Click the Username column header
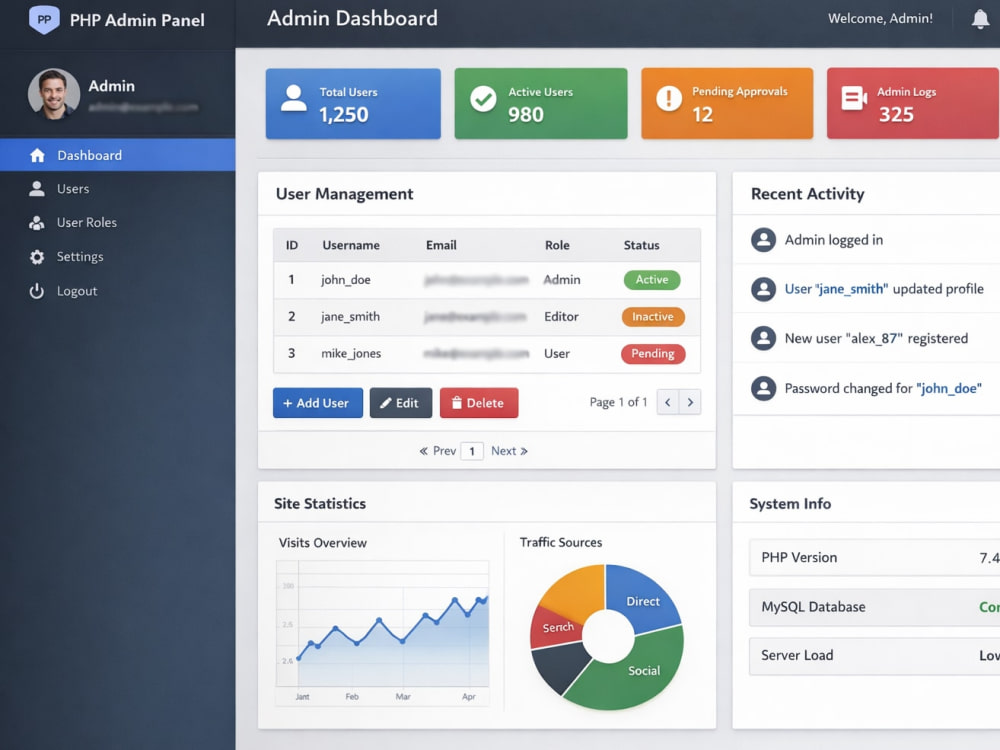The height and width of the screenshot is (750, 1000). pos(351,245)
